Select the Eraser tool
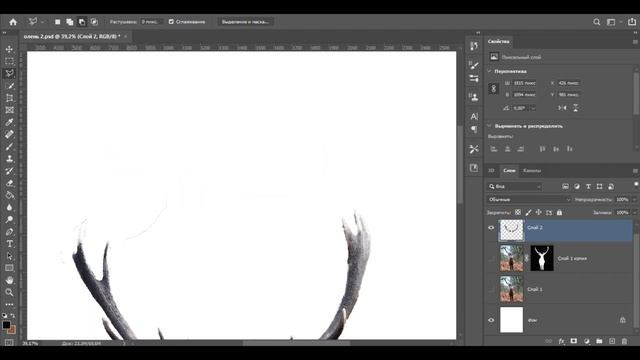640x360 pixels. click(9, 183)
